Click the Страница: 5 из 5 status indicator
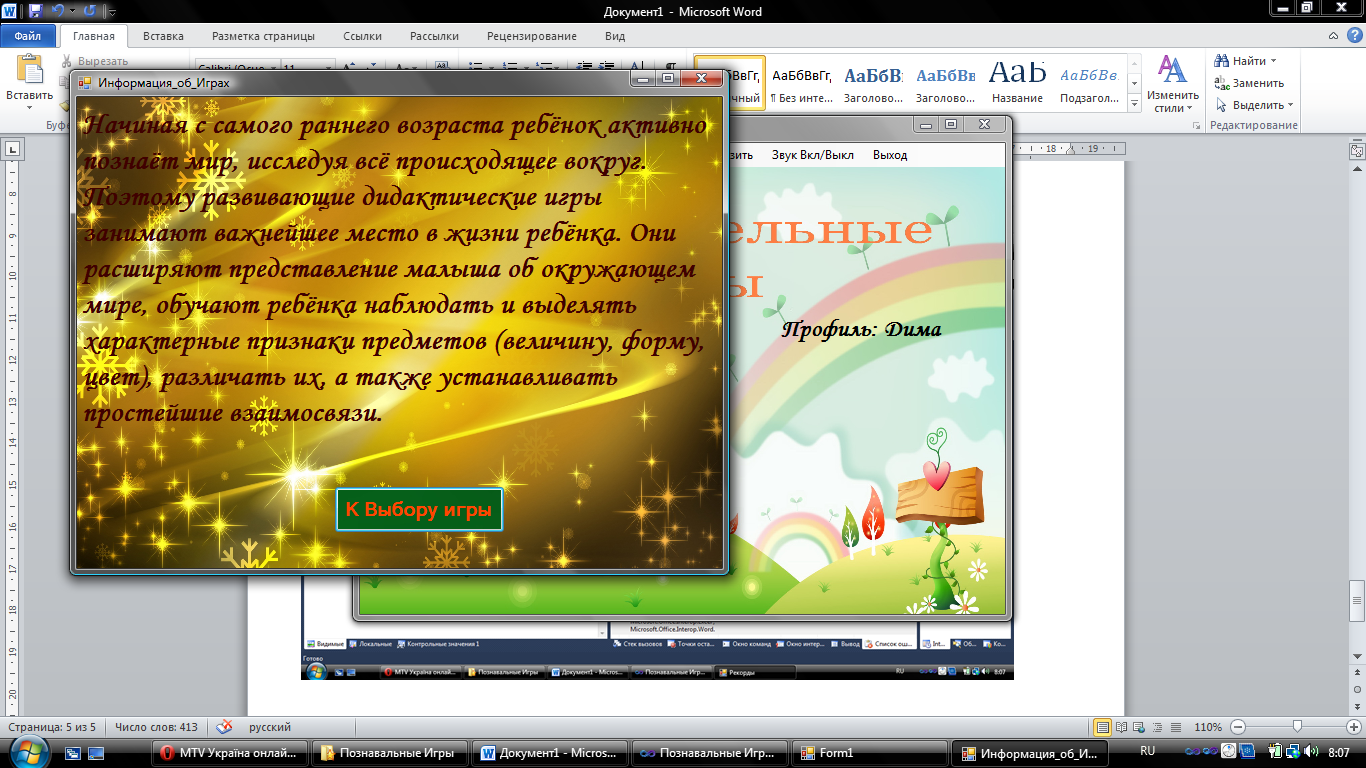The height and width of the screenshot is (768, 1366). pos(54,727)
